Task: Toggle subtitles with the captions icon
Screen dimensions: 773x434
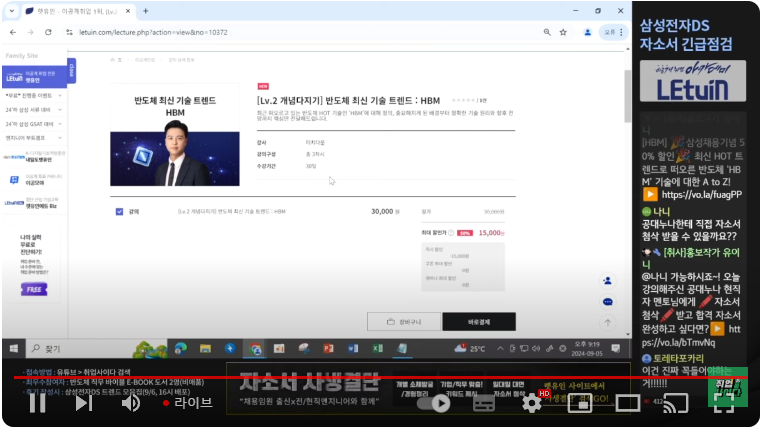Action: coord(485,403)
